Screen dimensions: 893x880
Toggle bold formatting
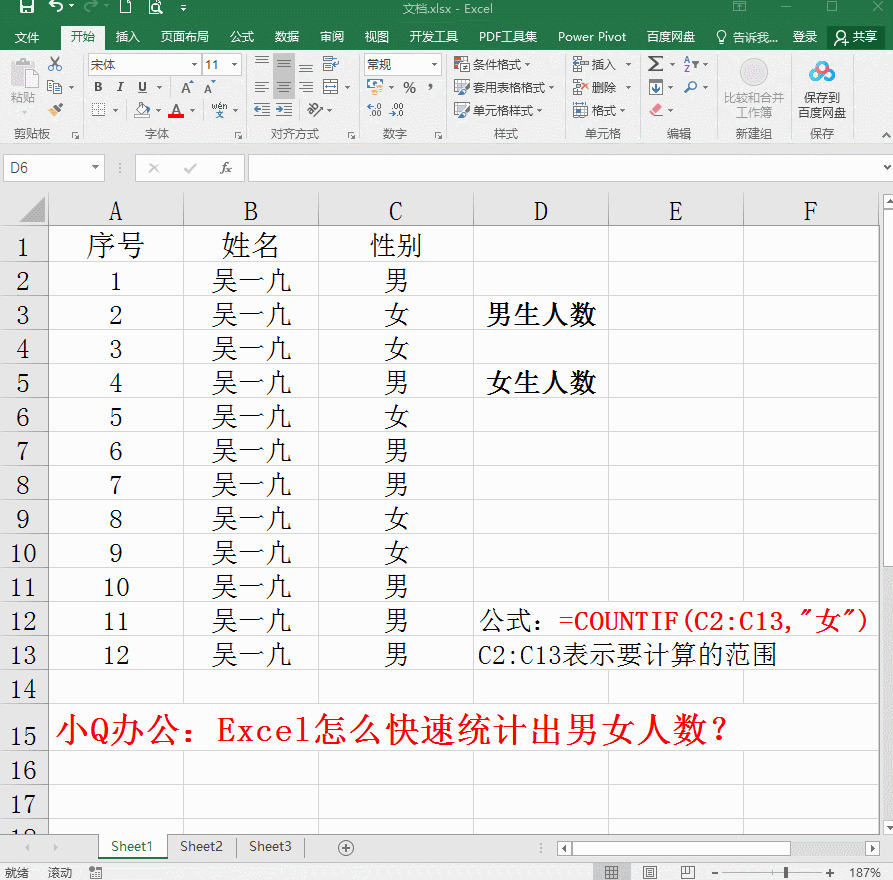click(97, 87)
